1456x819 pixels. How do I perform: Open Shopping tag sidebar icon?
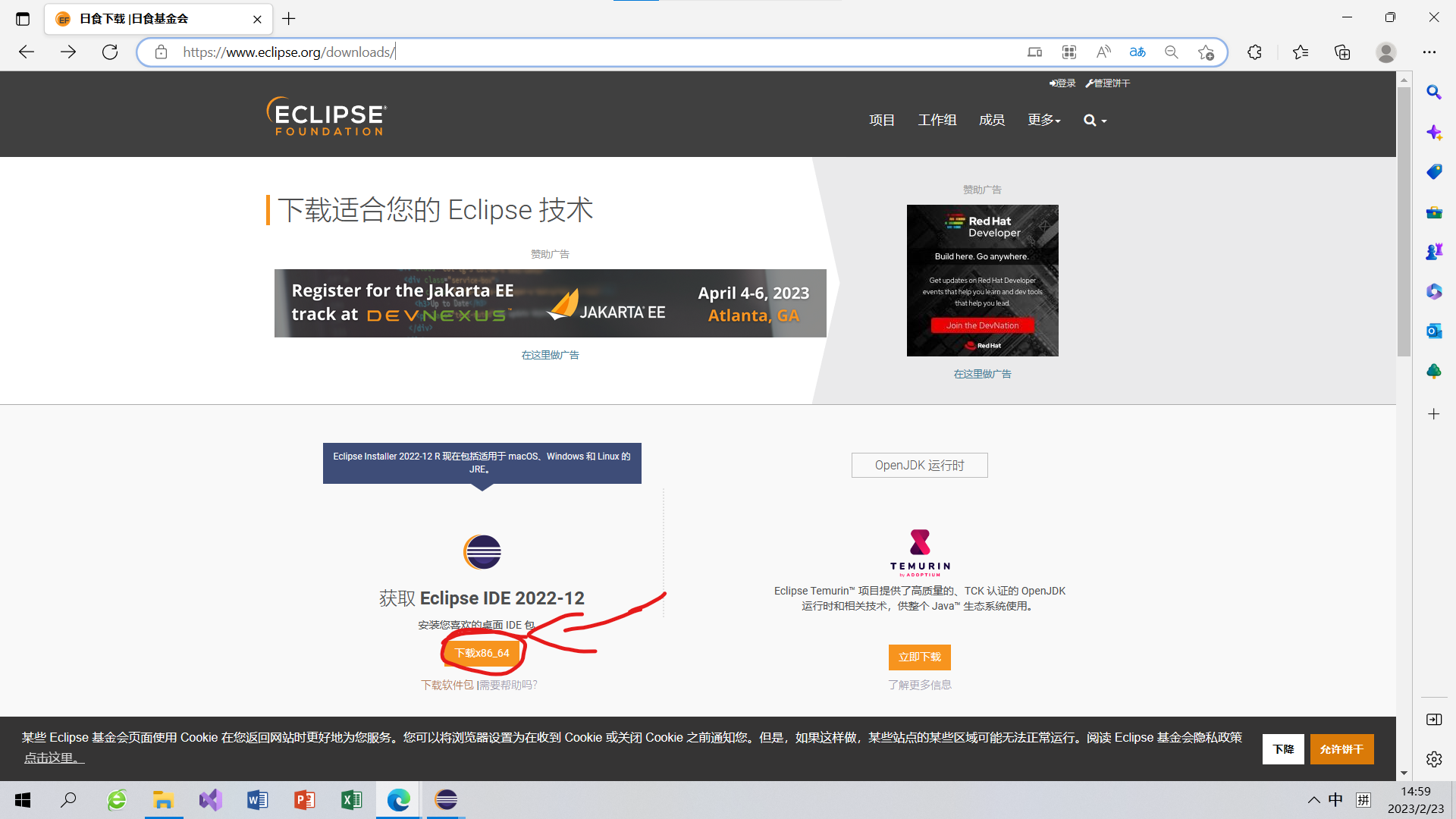click(x=1433, y=172)
